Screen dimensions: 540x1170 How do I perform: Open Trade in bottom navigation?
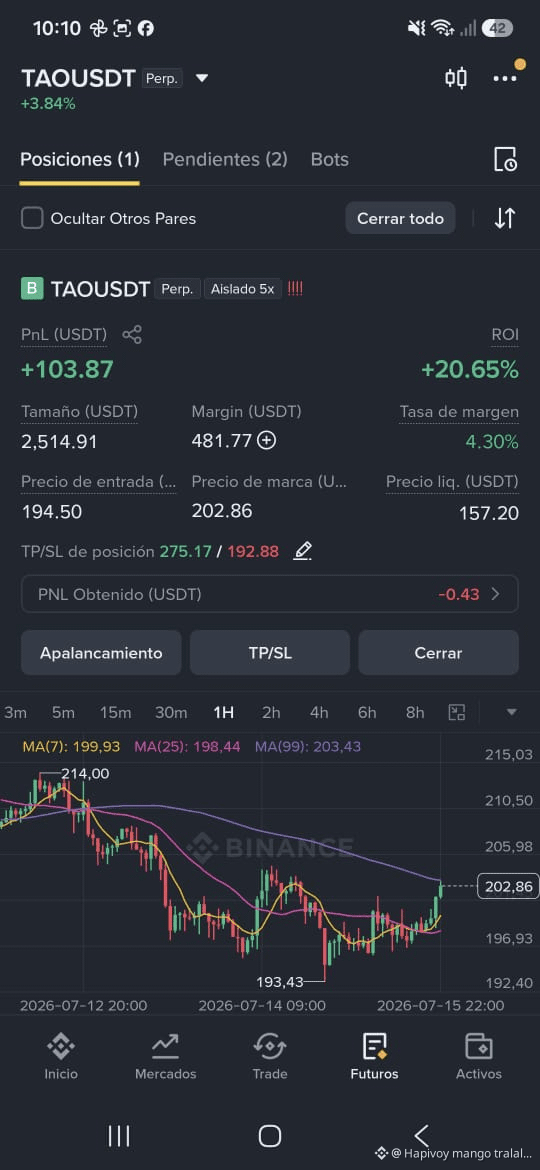[x=270, y=1057]
